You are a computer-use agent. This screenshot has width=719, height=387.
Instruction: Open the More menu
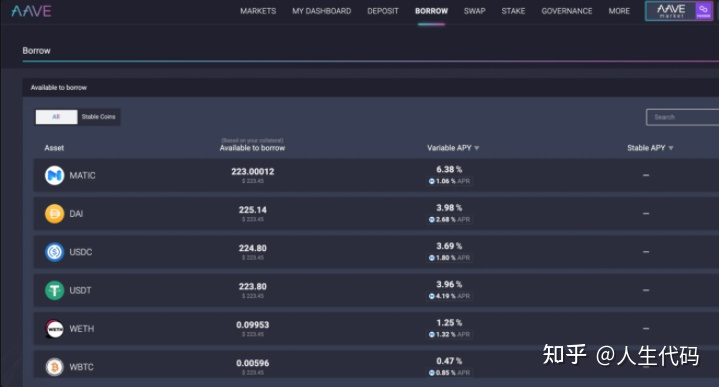619,11
